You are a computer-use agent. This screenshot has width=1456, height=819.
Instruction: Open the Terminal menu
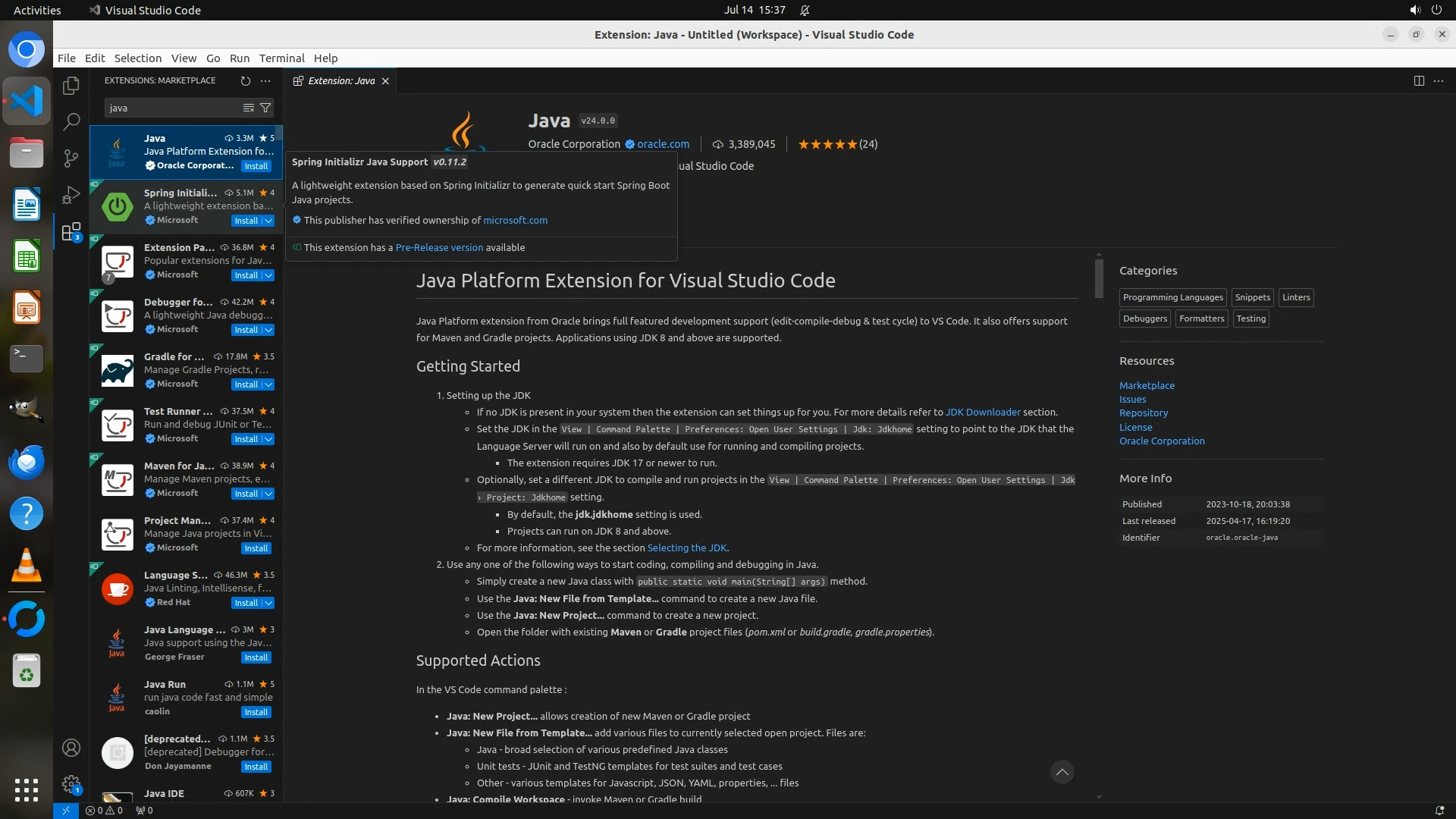pyautogui.click(x=281, y=58)
